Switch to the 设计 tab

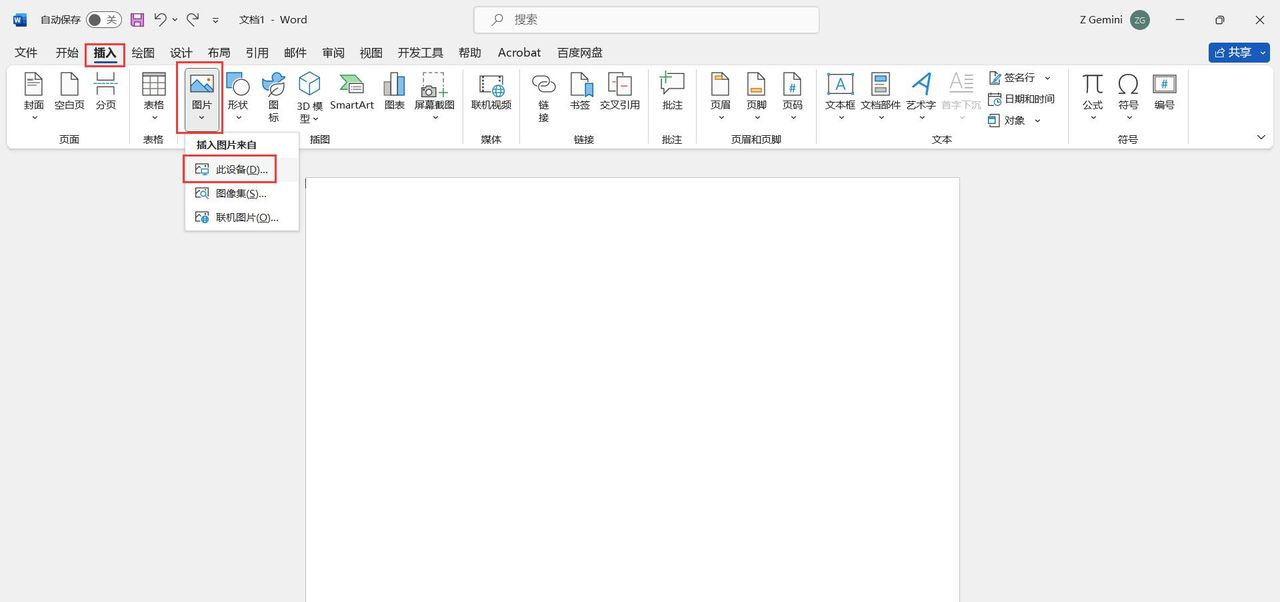coord(181,53)
